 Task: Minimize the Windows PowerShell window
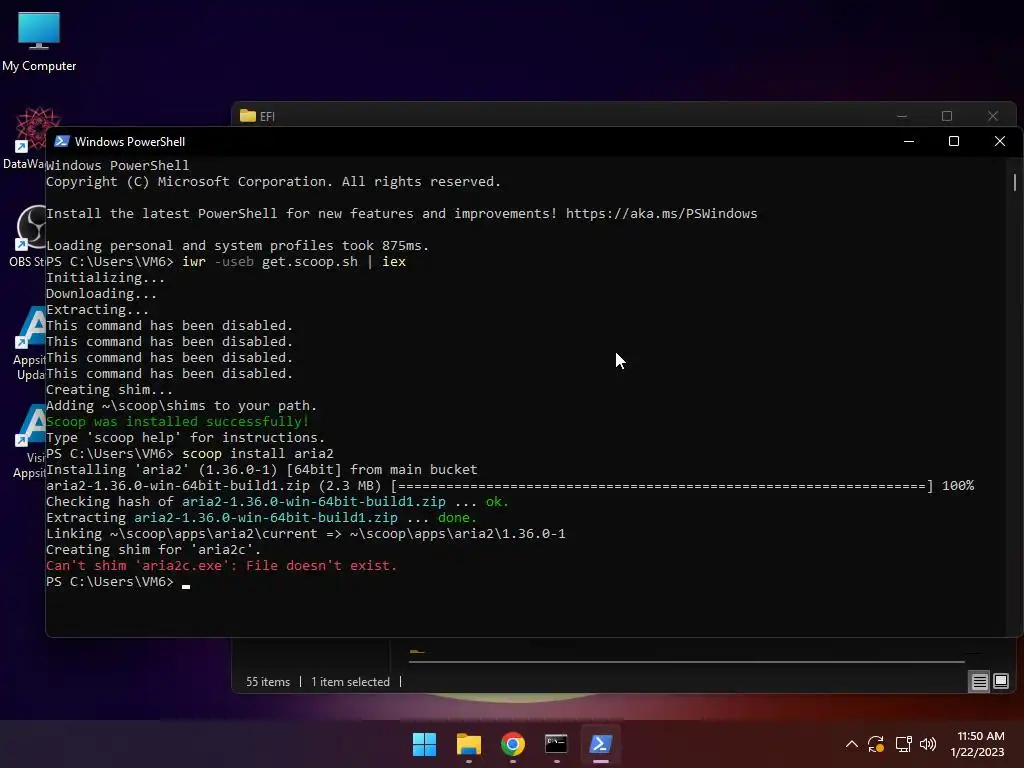point(908,141)
